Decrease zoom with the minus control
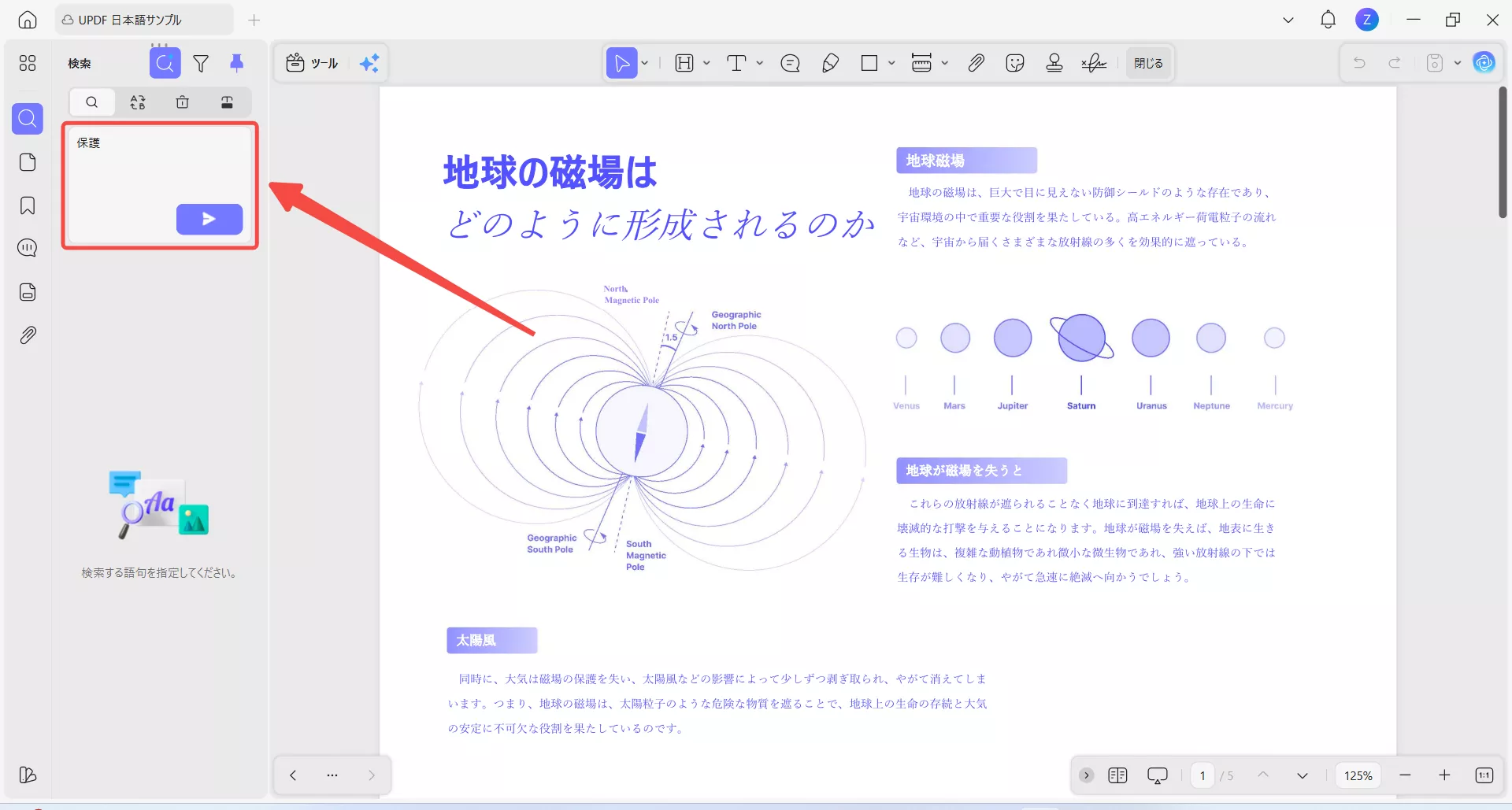This screenshot has height=810, width=1512. coord(1405,775)
